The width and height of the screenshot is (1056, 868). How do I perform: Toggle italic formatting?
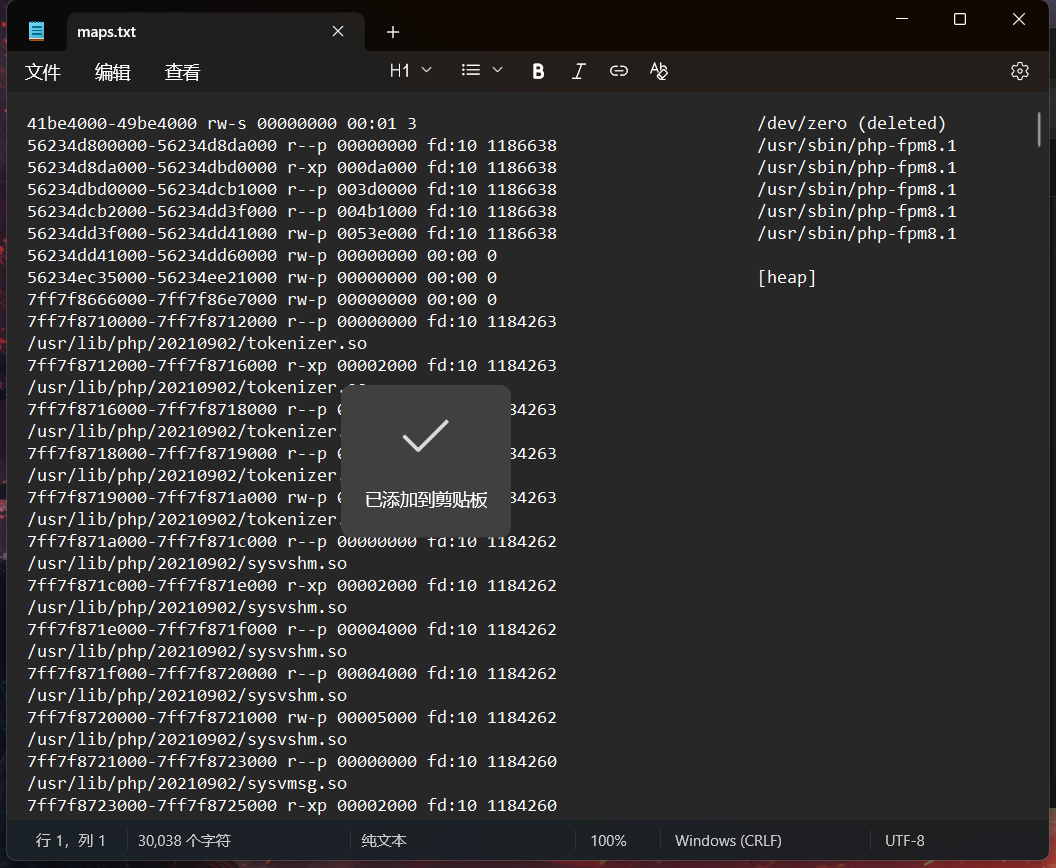(578, 71)
